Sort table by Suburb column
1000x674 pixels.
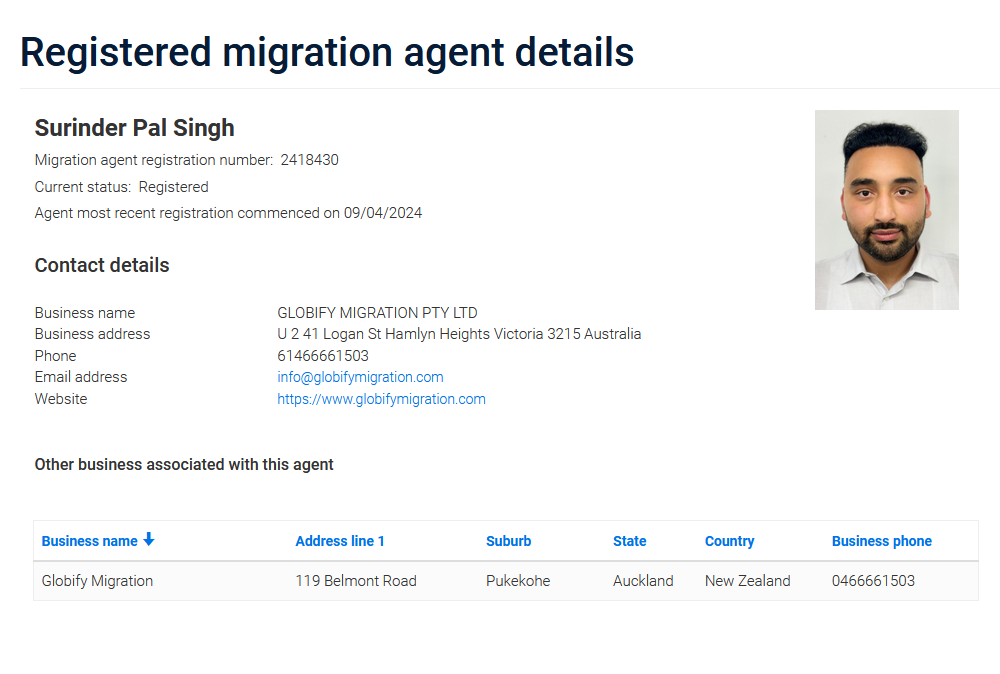pos(508,541)
